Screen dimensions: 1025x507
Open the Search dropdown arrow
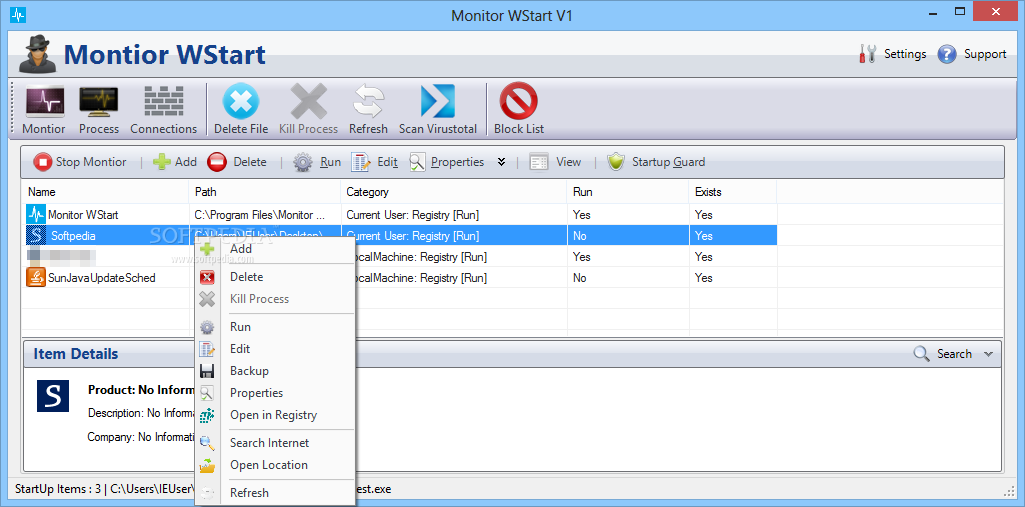pos(988,354)
